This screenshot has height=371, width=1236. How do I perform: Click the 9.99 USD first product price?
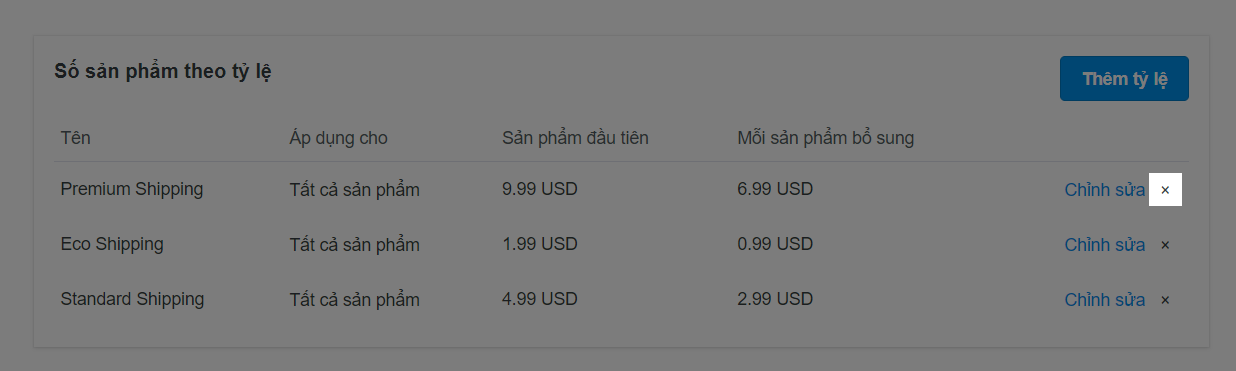click(x=540, y=189)
